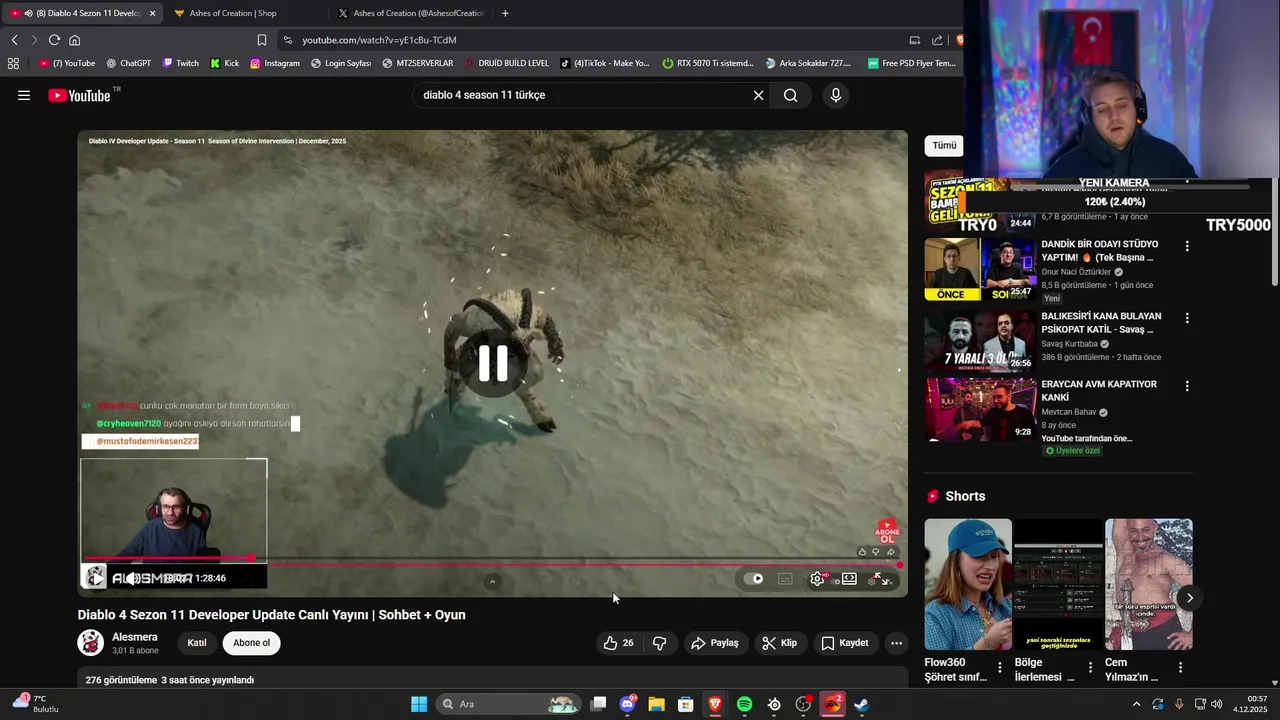Open the Twitch bookmark

(181, 63)
